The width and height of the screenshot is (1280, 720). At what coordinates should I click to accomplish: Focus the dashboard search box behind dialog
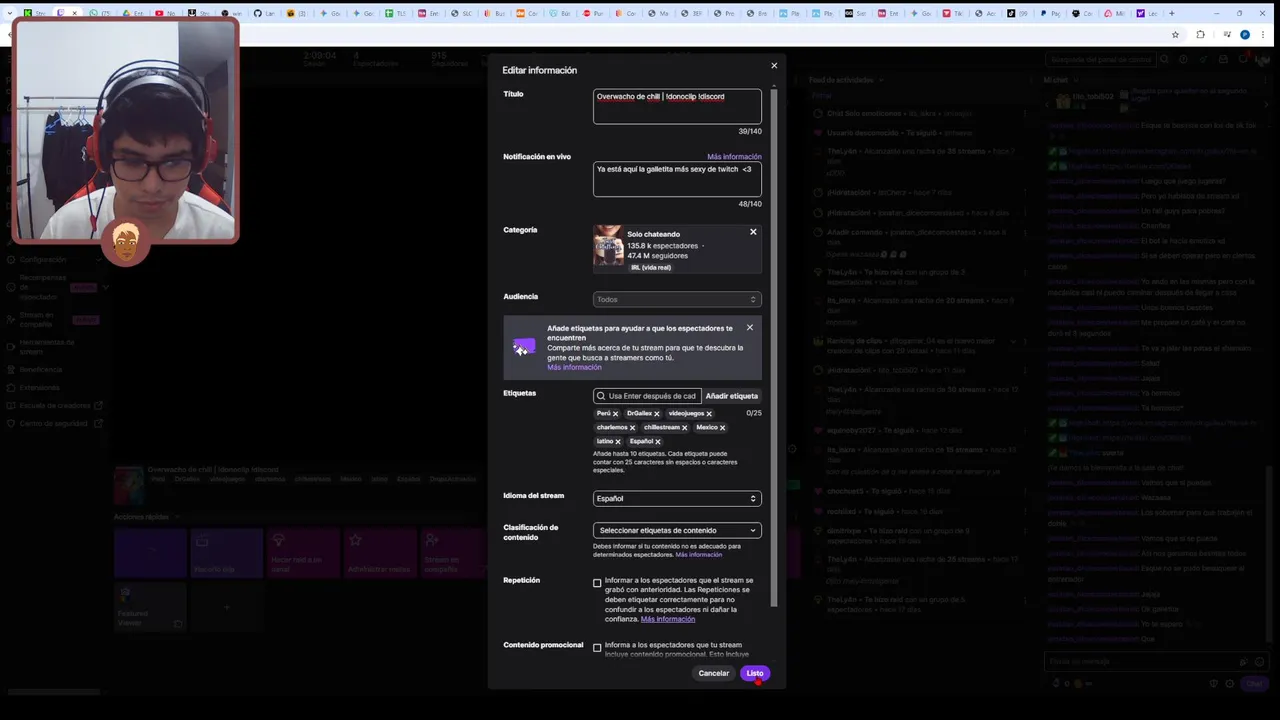[1100, 60]
